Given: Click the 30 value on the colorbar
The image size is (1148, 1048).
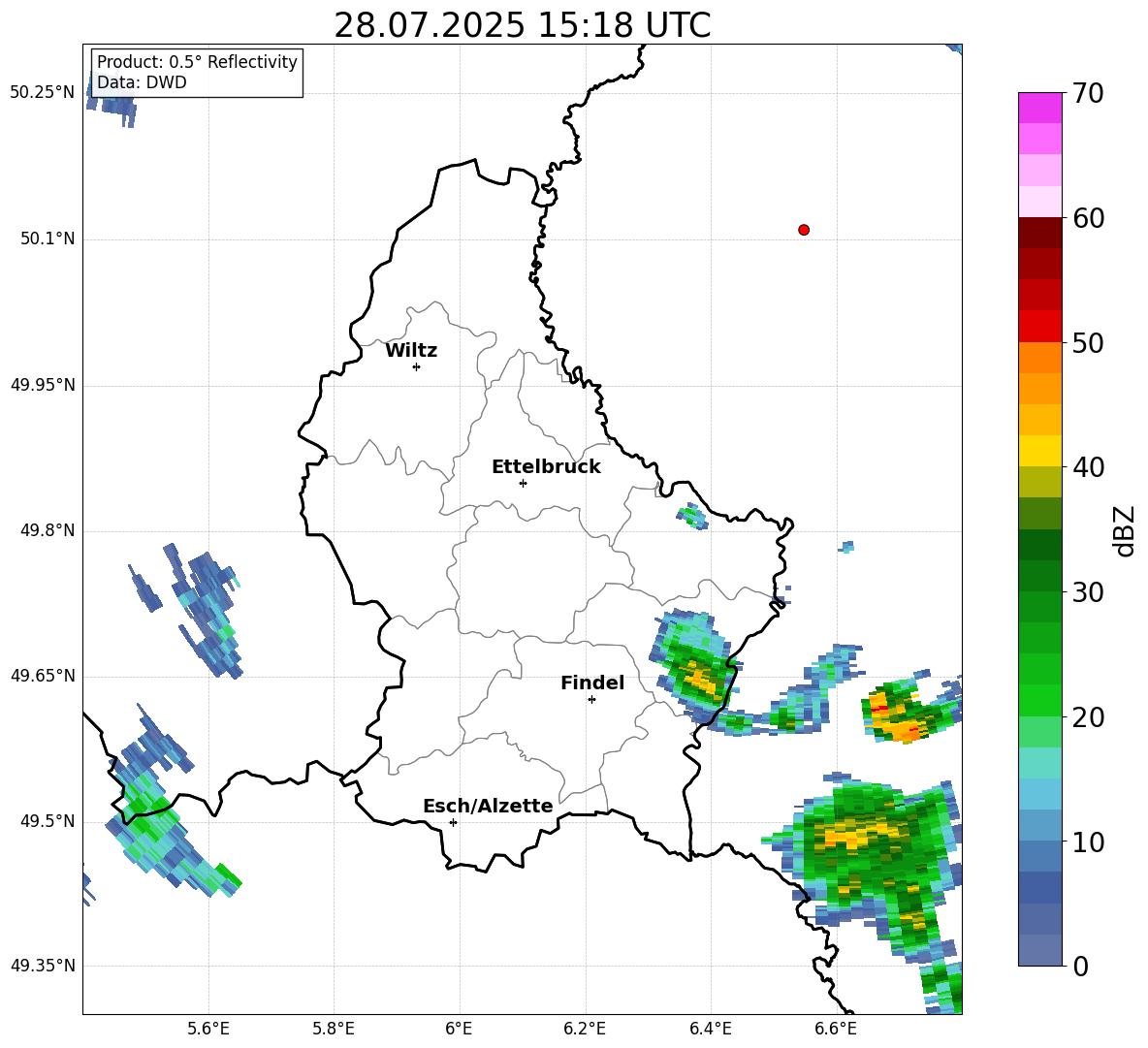Looking at the screenshot, I should coord(1088,592).
